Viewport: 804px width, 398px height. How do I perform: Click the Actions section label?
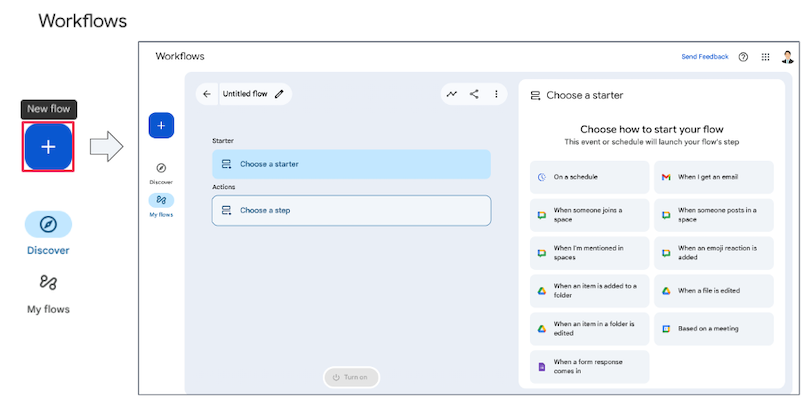point(224,187)
